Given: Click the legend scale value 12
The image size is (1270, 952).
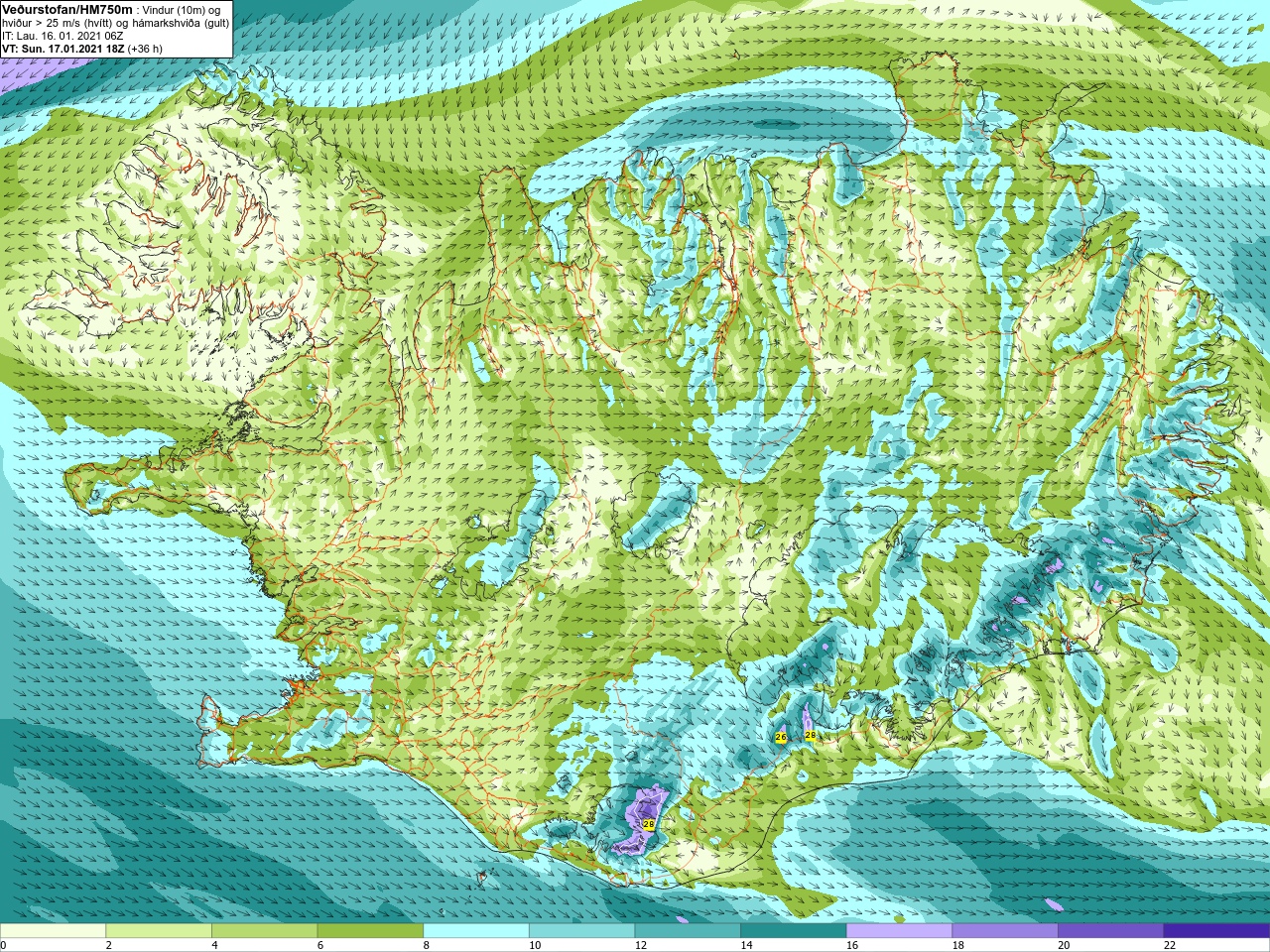Looking at the screenshot, I should [x=641, y=945].
